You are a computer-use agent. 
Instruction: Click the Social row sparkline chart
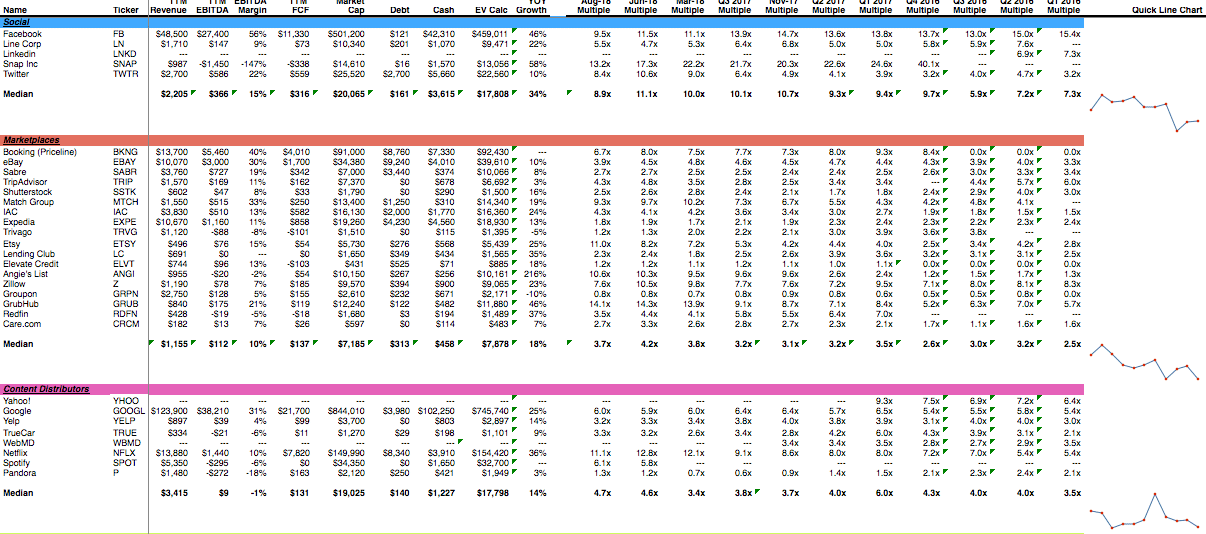pyautogui.click(x=1144, y=114)
